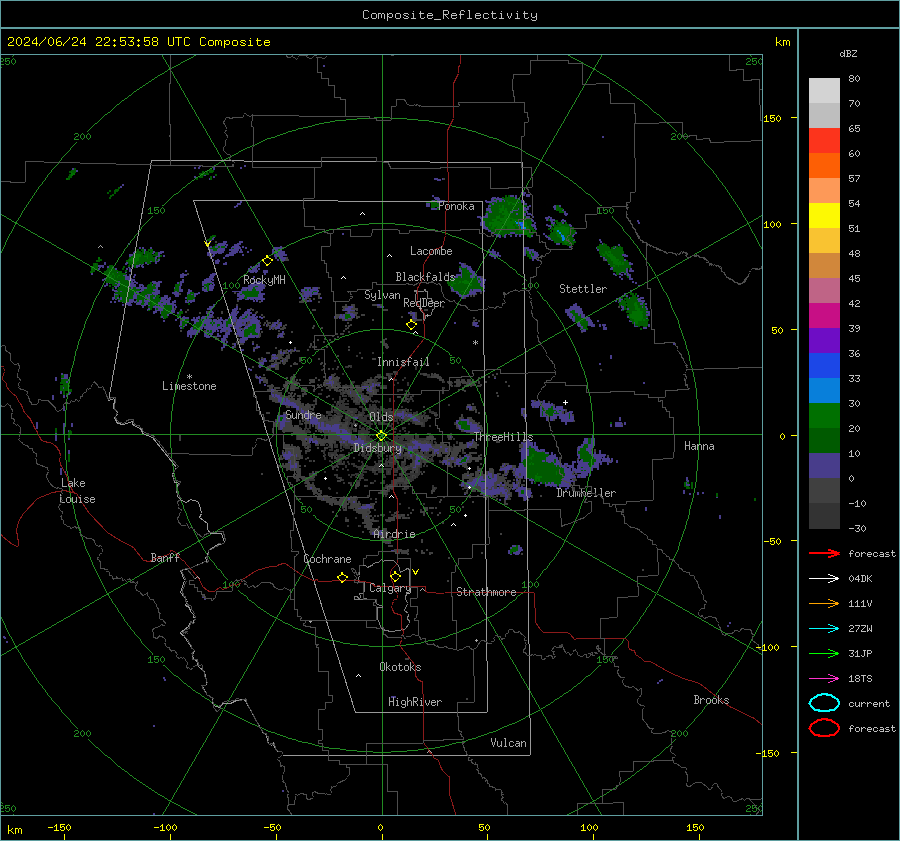Select the blue 33–36 dBZ color swatch
This screenshot has width=900, height=841.
click(x=824, y=365)
